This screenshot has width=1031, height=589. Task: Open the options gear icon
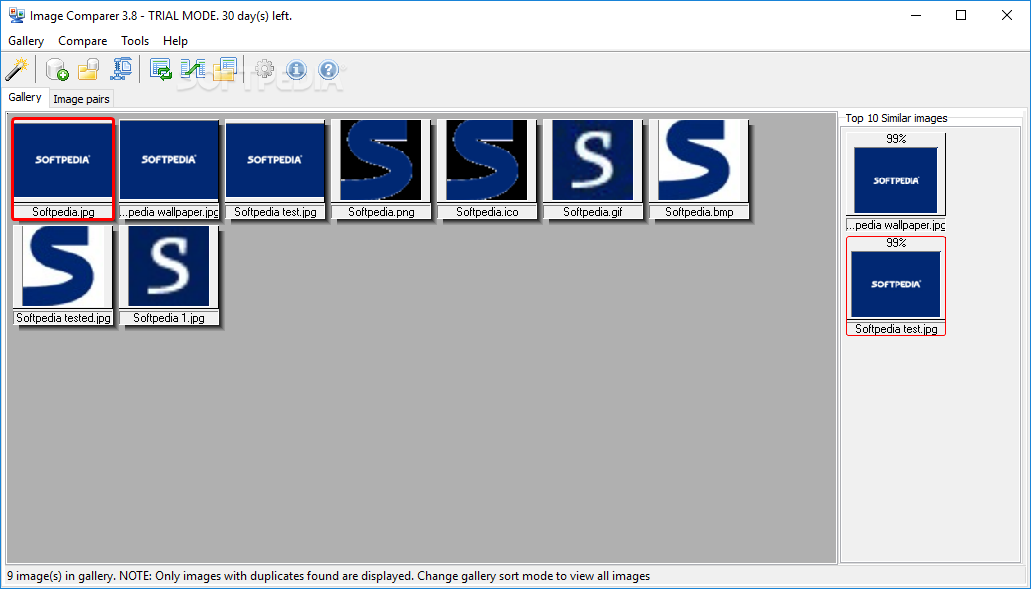tap(264, 69)
